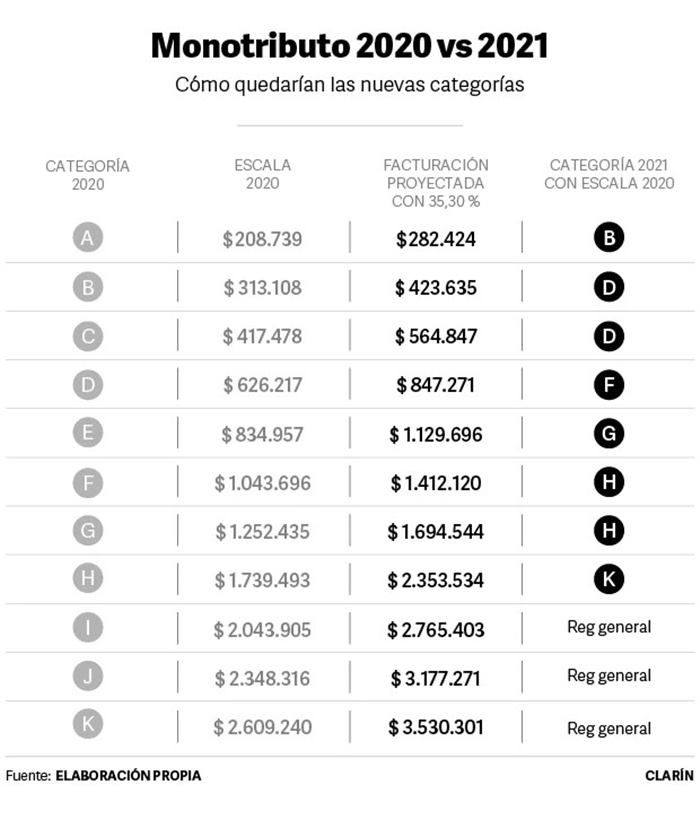Click the black B circle in row A
Screen dimensions: 700x819
coord(609,237)
